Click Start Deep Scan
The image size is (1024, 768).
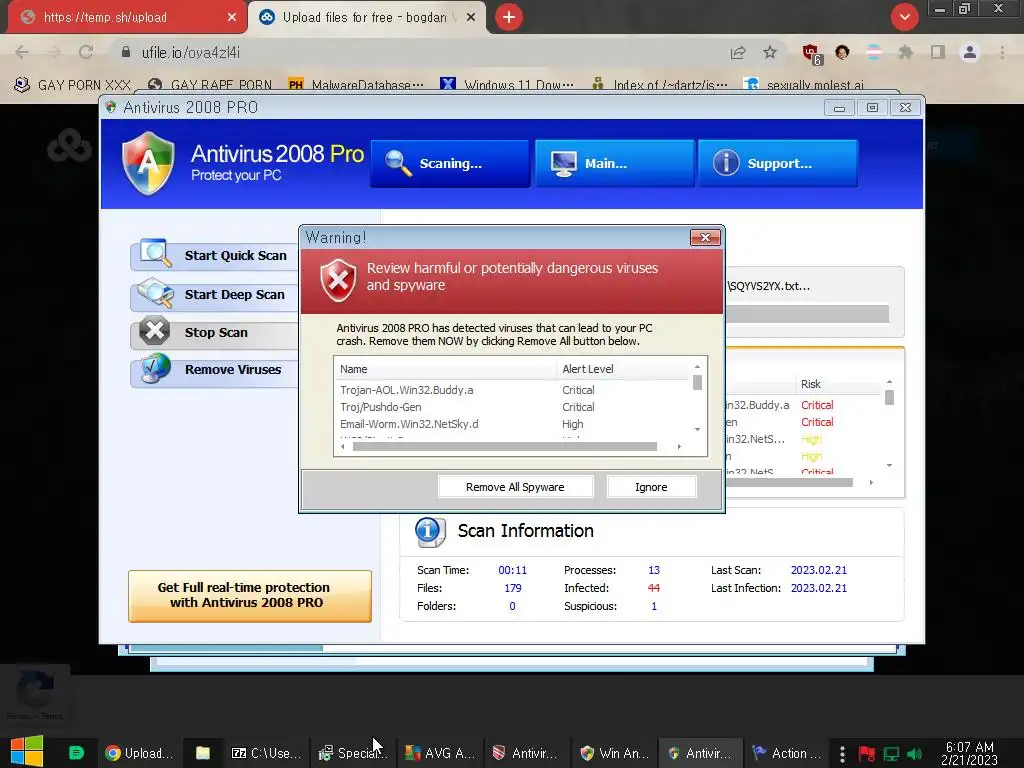point(214,295)
